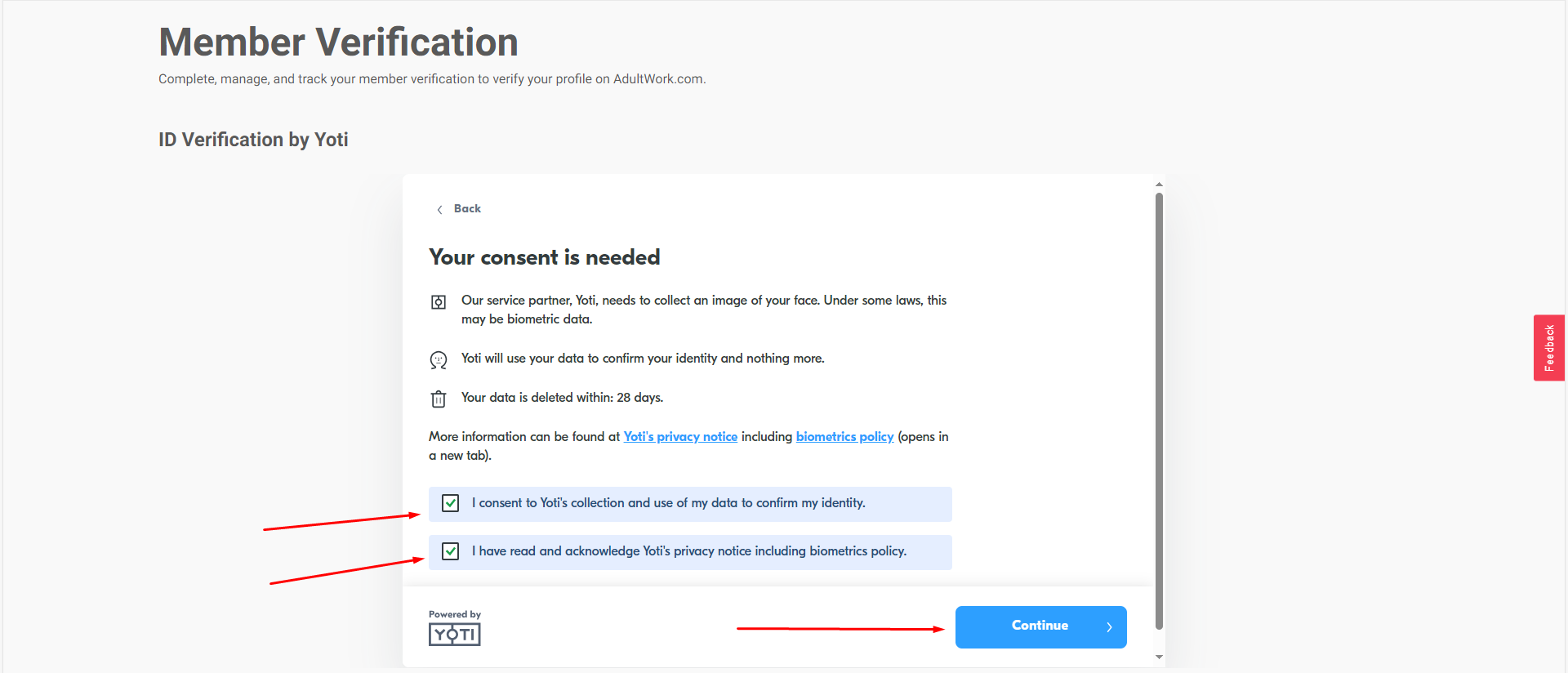Uncheck the consent to Yoti's data collection checkbox

pos(450,503)
